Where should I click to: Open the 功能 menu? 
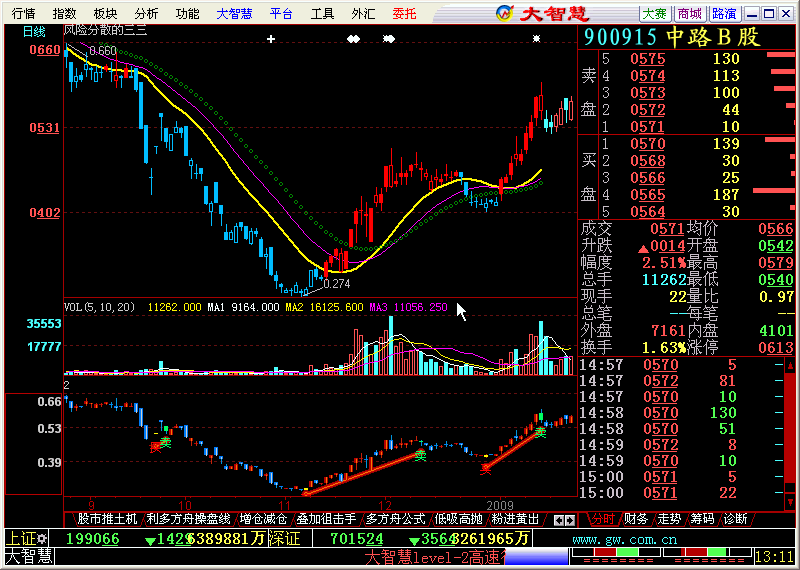(x=187, y=13)
